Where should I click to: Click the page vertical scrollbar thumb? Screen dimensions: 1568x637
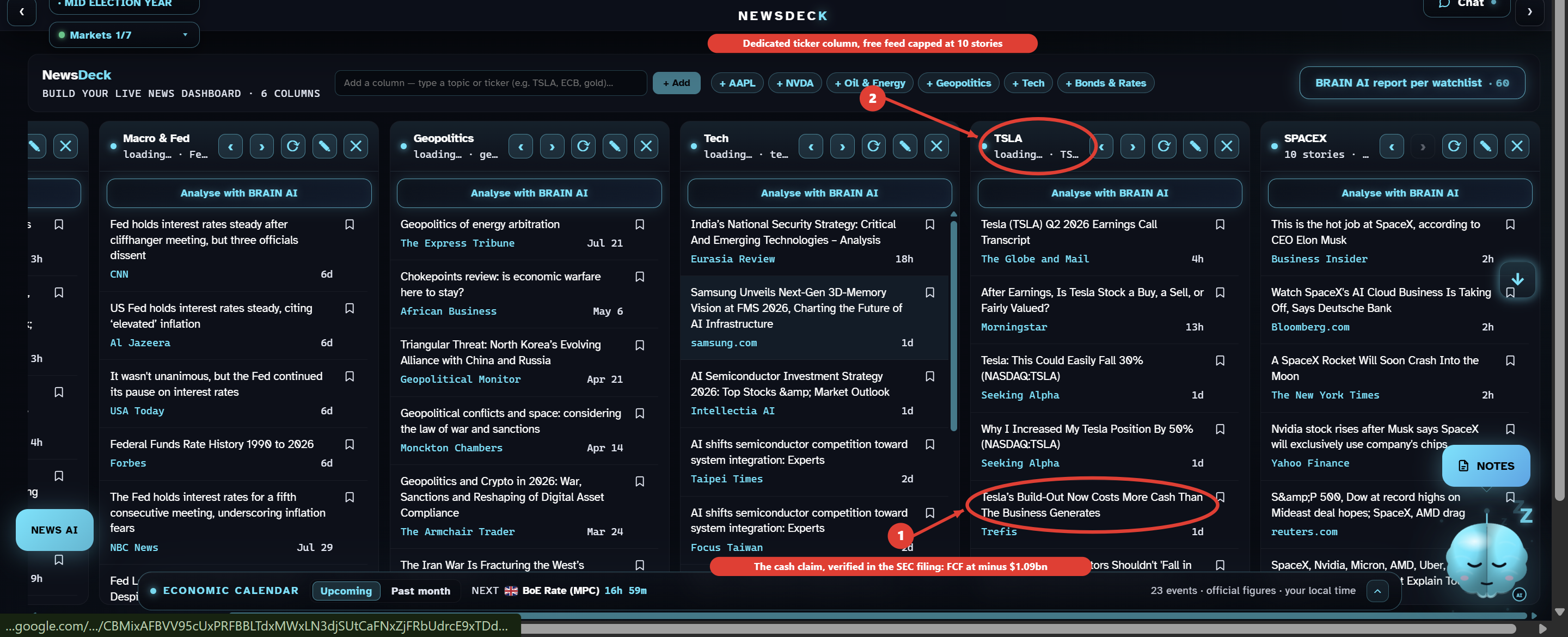(x=1559, y=250)
